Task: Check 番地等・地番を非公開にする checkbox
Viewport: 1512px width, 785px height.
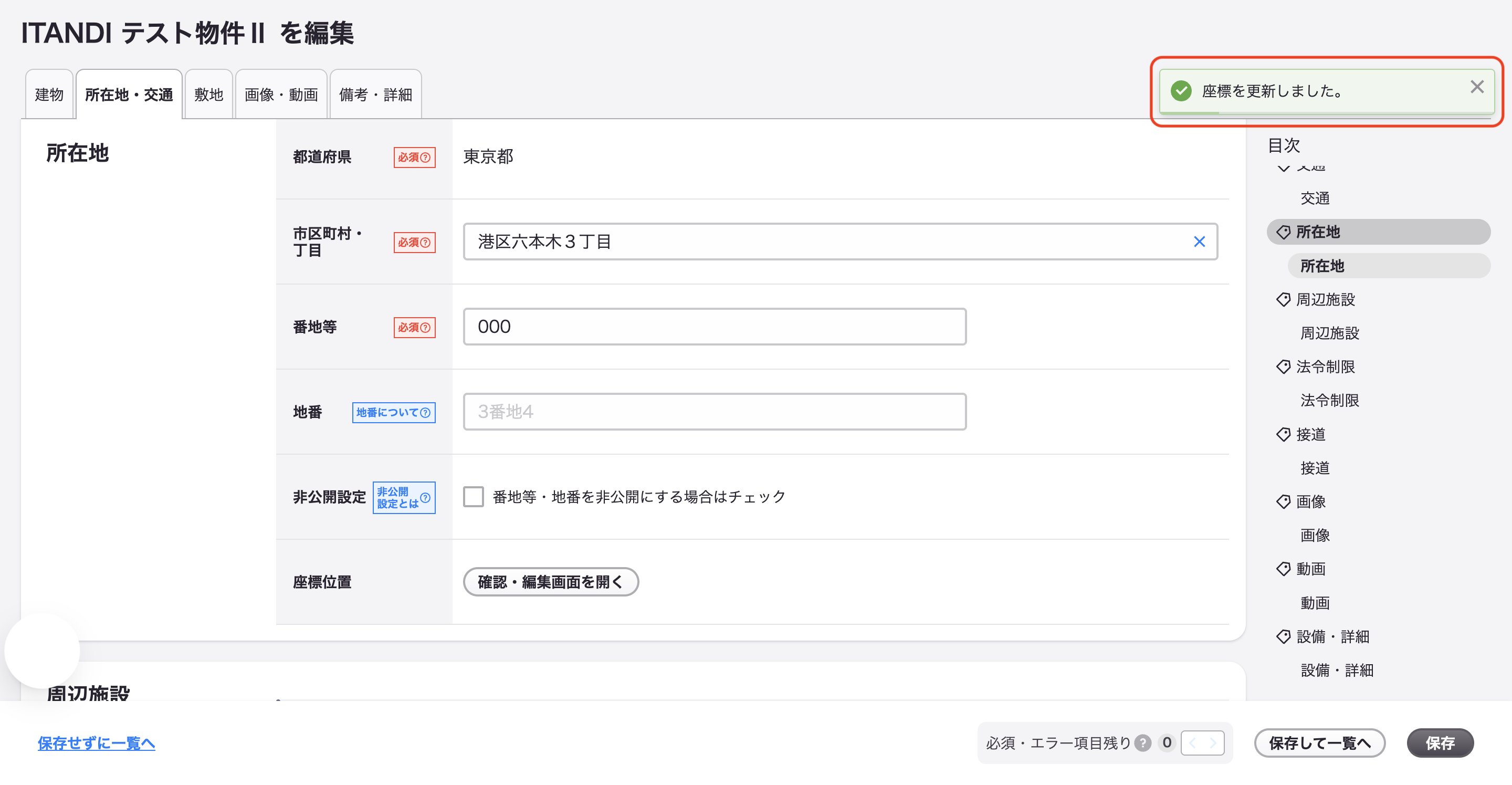Action: coord(473,497)
